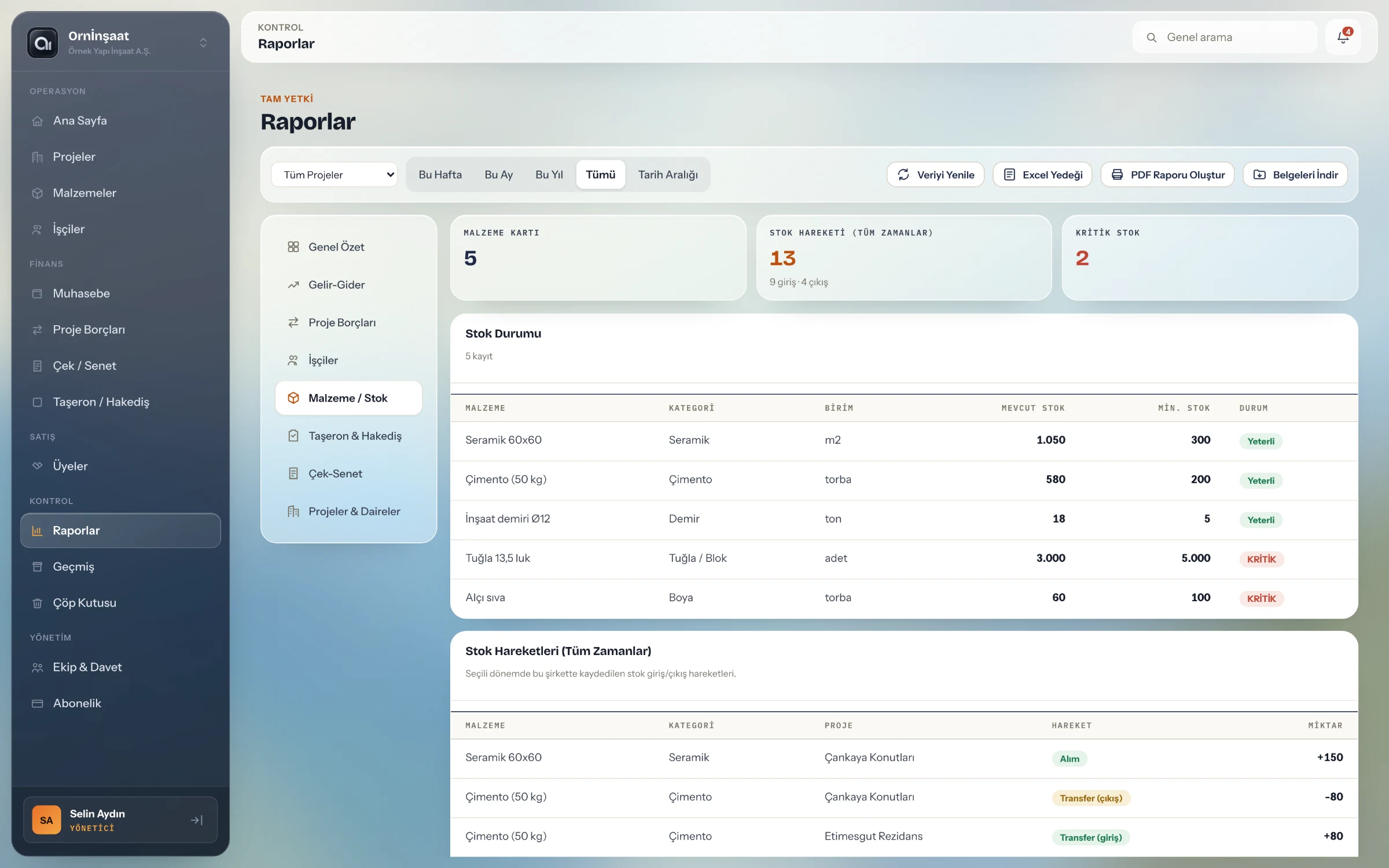The width and height of the screenshot is (1389, 868).
Task: Open the Çek-Senet report tab
Action: (x=348, y=474)
